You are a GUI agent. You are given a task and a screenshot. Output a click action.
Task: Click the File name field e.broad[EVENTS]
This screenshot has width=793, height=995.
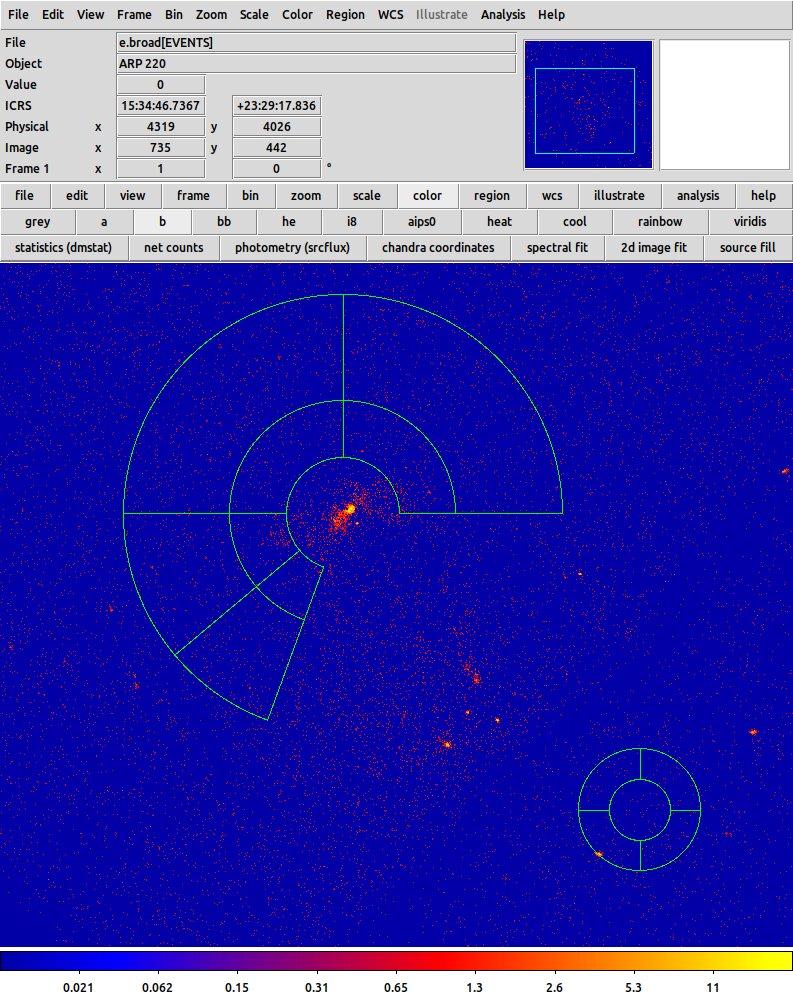click(x=316, y=43)
